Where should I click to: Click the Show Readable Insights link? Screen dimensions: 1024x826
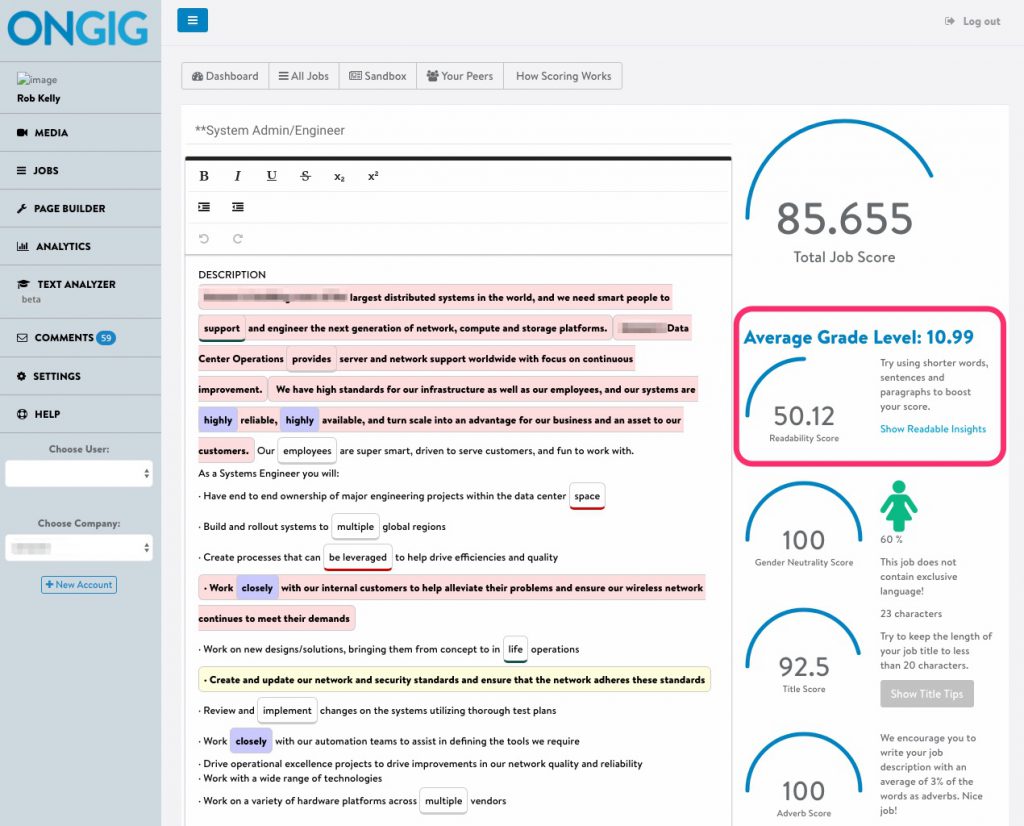pyautogui.click(x=933, y=428)
